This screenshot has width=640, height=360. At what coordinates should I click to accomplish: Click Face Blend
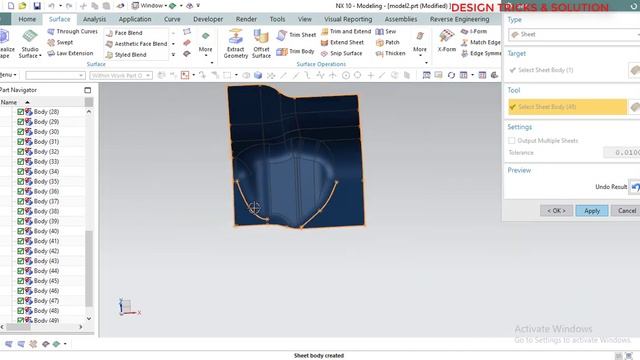coord(124,33)
